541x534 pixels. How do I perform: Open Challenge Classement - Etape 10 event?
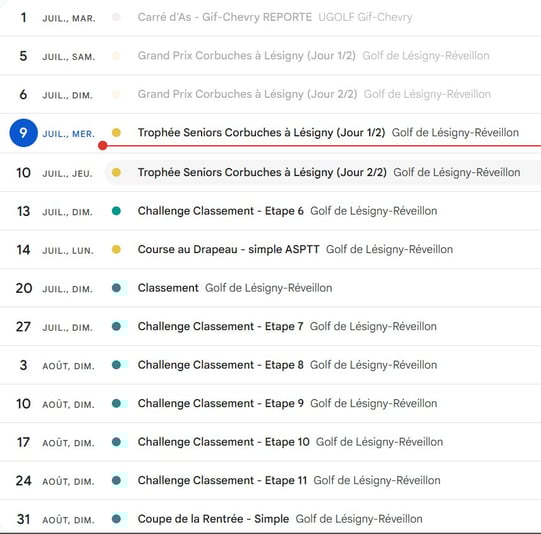(223, 442)
